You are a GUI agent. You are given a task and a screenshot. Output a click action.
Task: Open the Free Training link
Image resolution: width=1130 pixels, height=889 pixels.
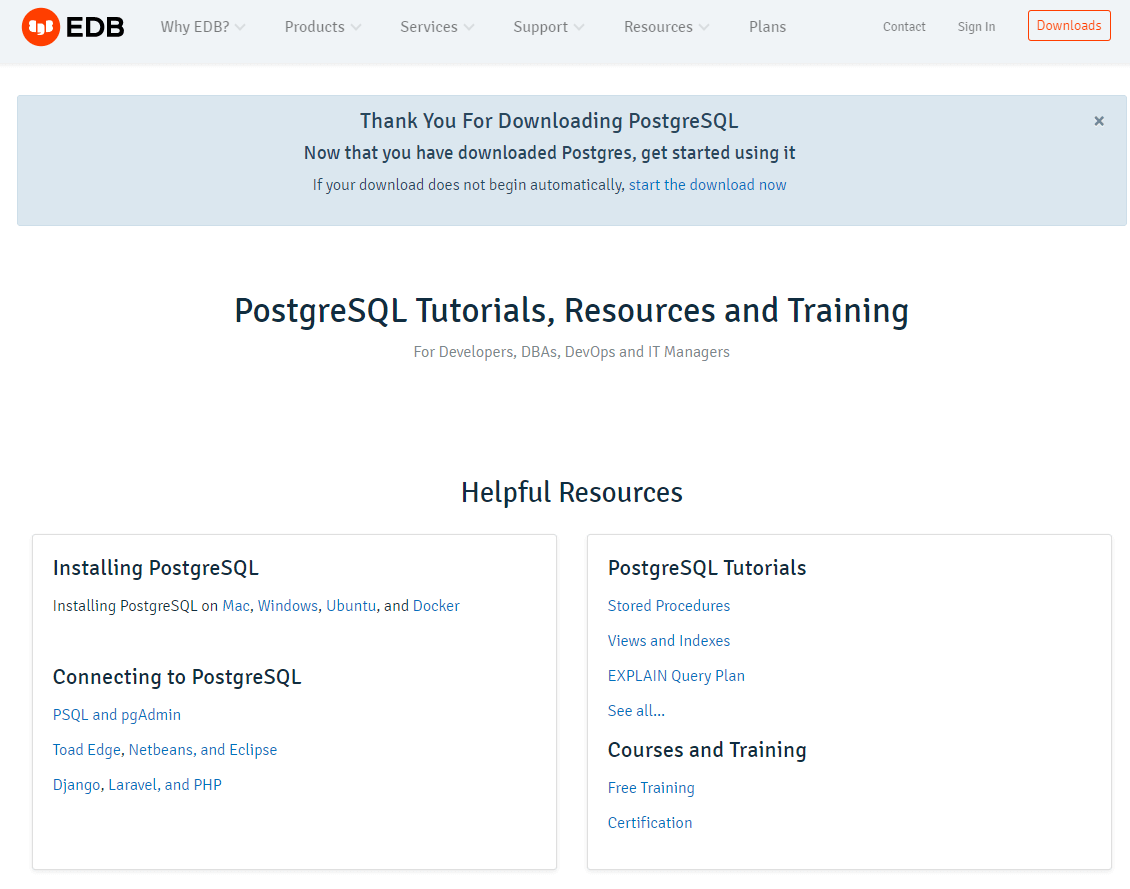click(651, 787)
